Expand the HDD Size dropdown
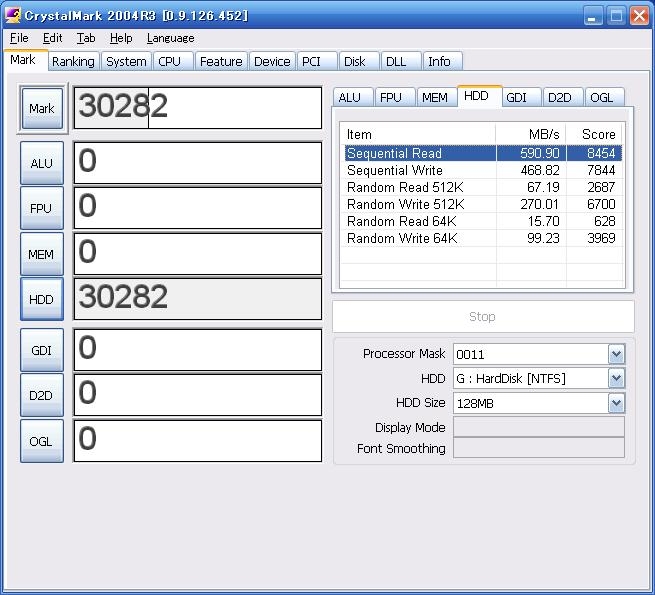Viewport: 655px width, 595px height. 617,403
